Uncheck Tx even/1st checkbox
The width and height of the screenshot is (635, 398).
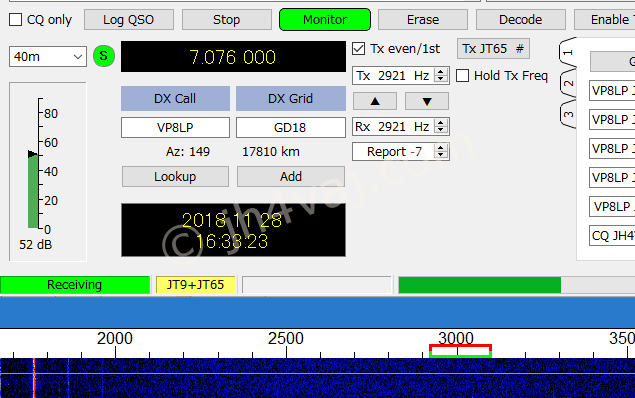coord(358,49)
